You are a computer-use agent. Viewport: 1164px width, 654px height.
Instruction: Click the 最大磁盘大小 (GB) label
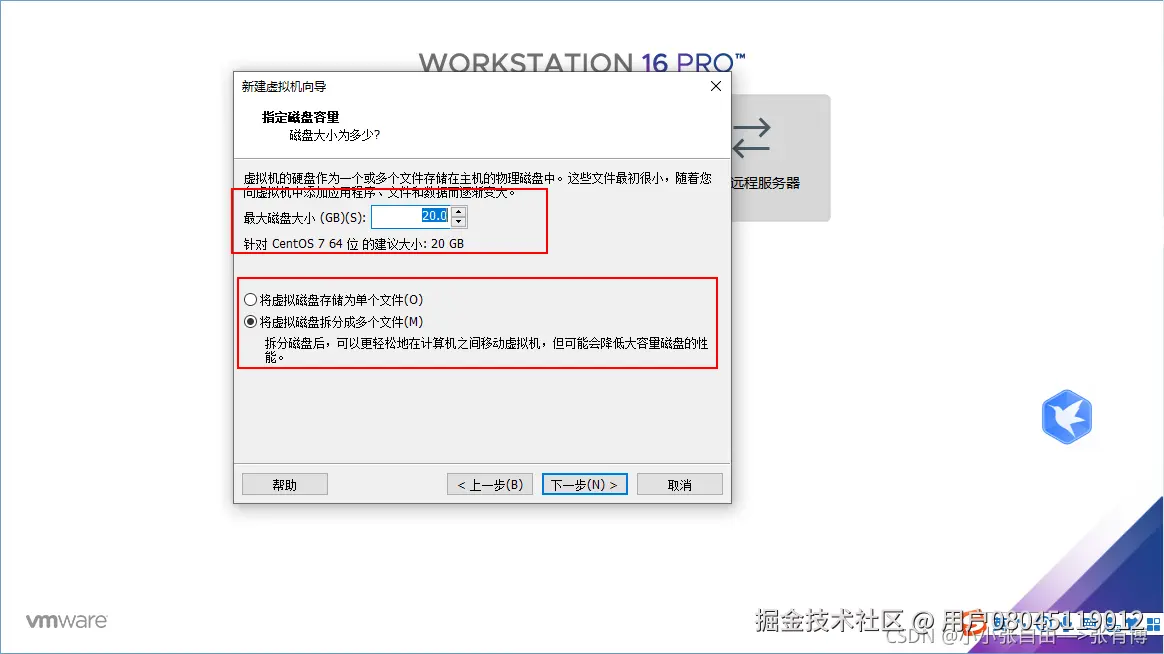click(304, 218)
